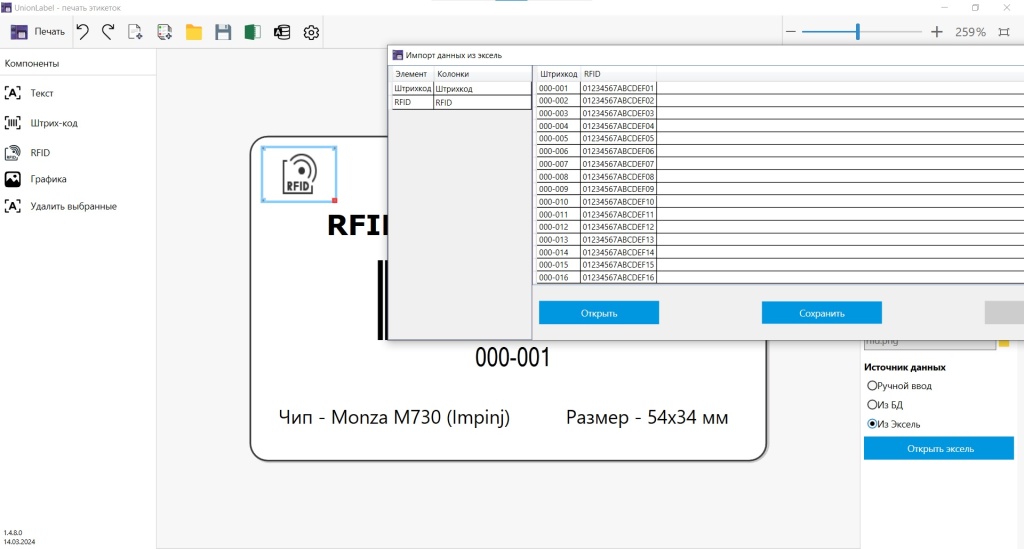Select cell 01234567ABCDEF08
1024x549 pixels.
[618, 176]
